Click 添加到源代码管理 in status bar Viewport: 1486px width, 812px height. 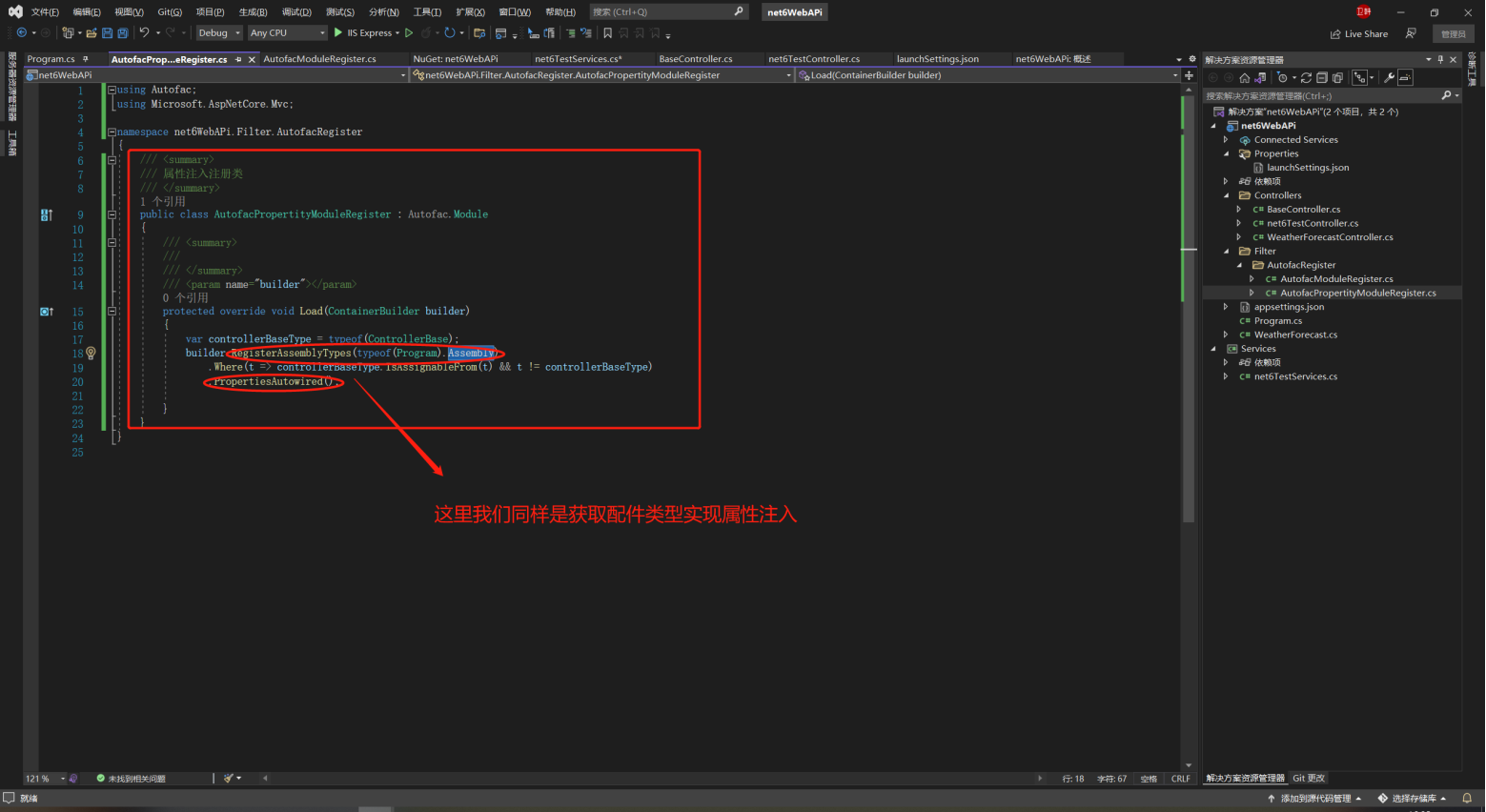coord(1314,799)
